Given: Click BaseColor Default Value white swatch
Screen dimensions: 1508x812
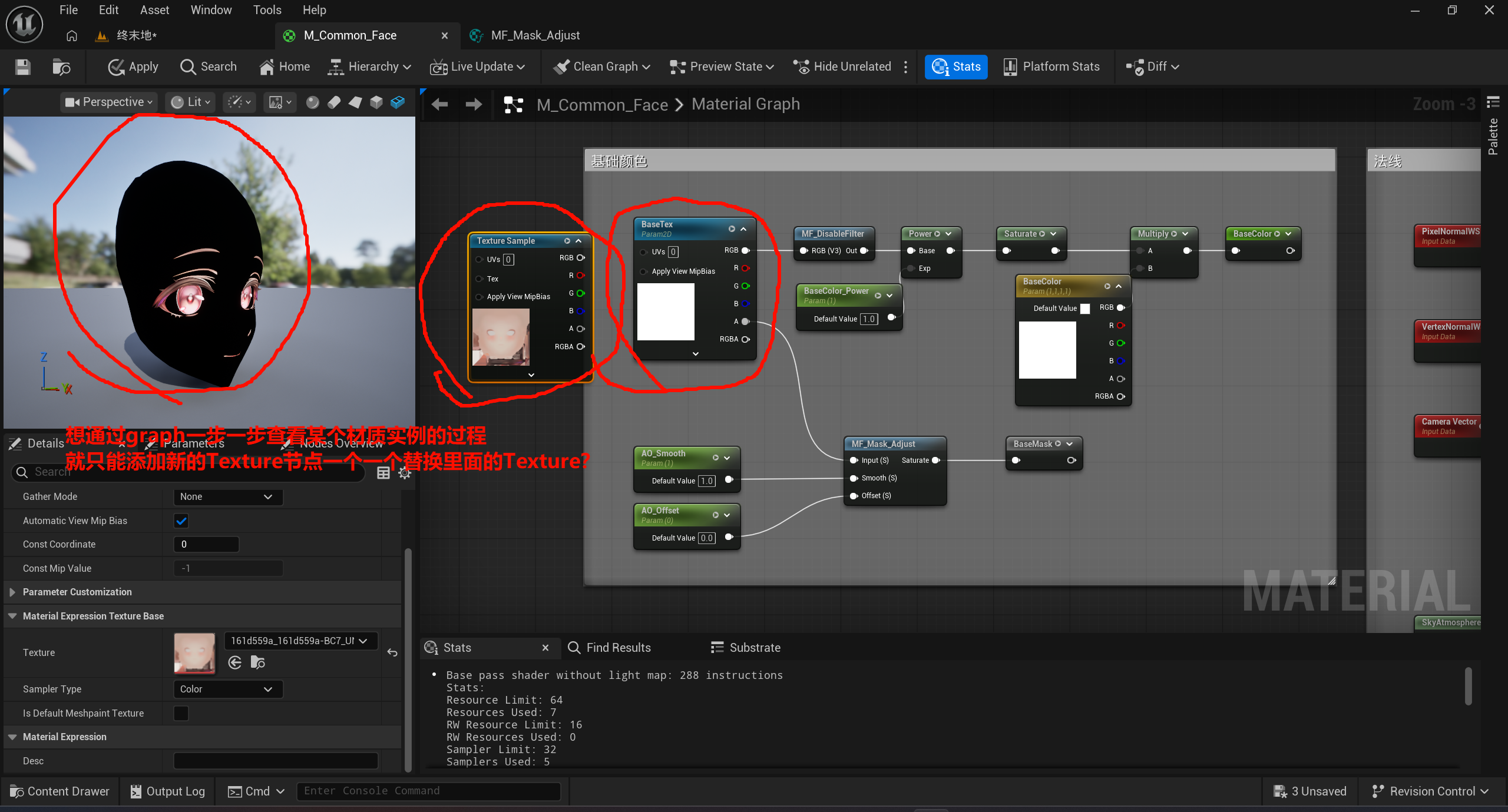Looking at the screenshot, I should [1085, 309].
